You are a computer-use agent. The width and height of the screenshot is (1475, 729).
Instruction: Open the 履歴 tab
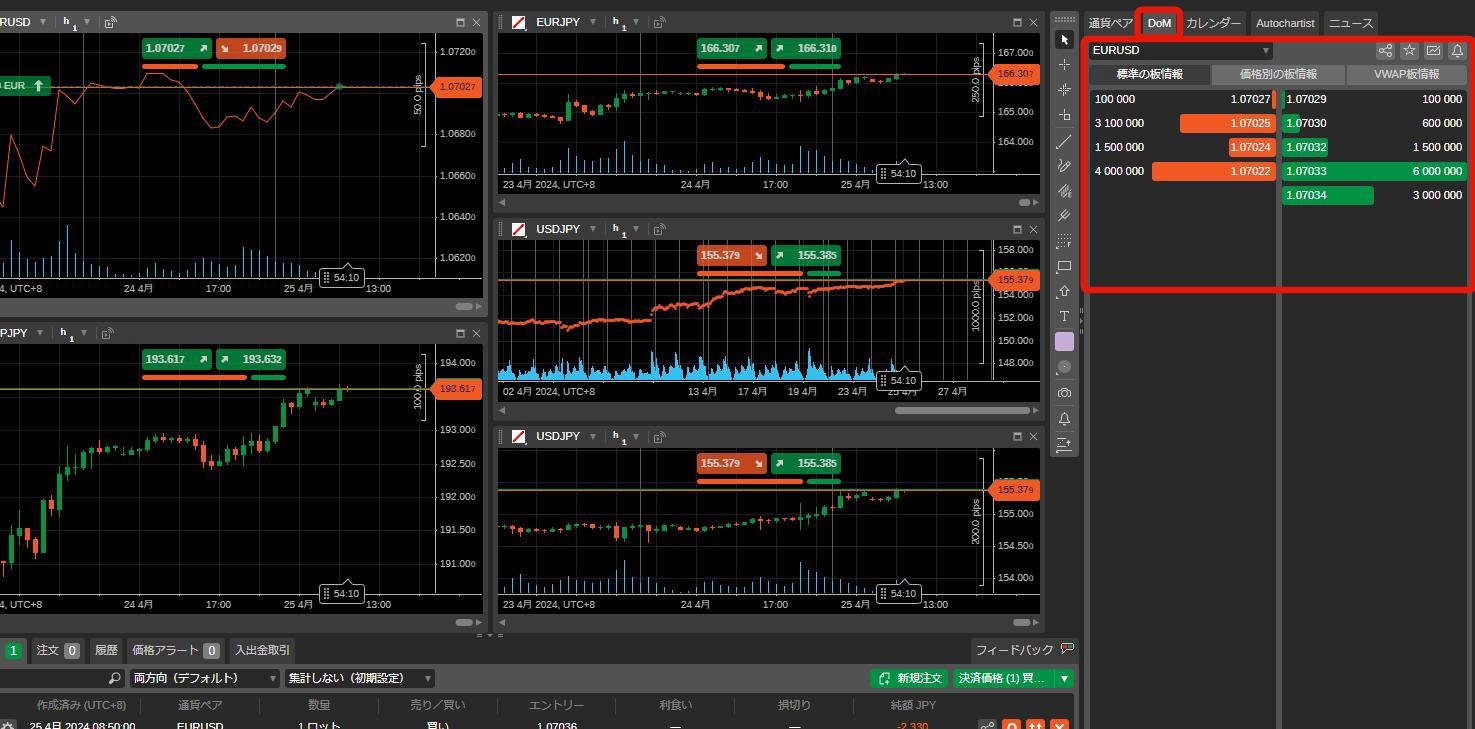(106, 650)
